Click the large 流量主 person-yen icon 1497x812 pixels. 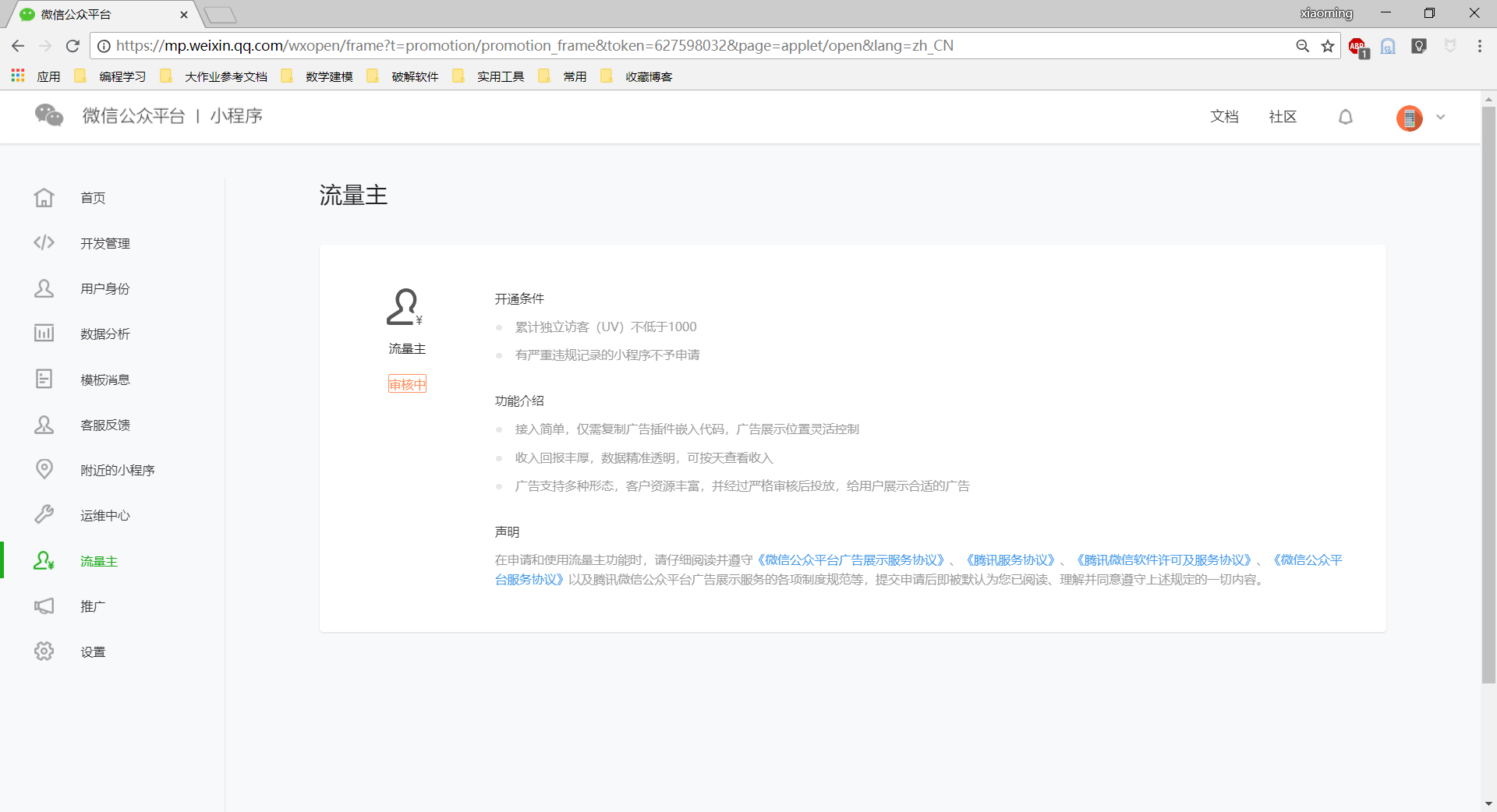(405, 307)
